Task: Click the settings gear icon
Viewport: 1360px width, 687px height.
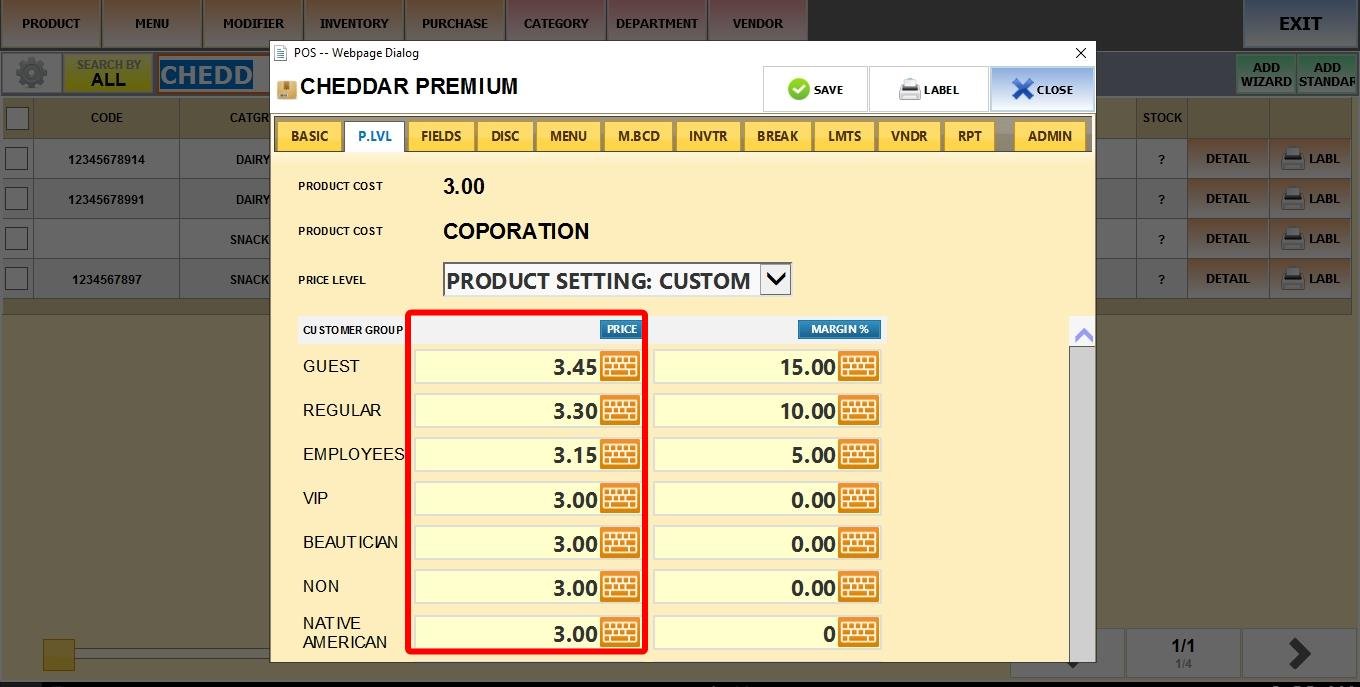Action: point(31,74)
